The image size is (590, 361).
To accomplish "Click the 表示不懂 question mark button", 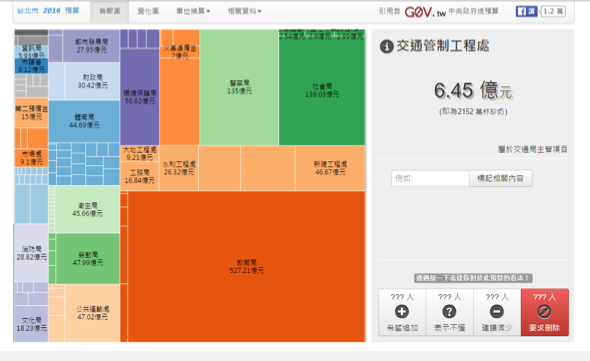I will (450, 312).
